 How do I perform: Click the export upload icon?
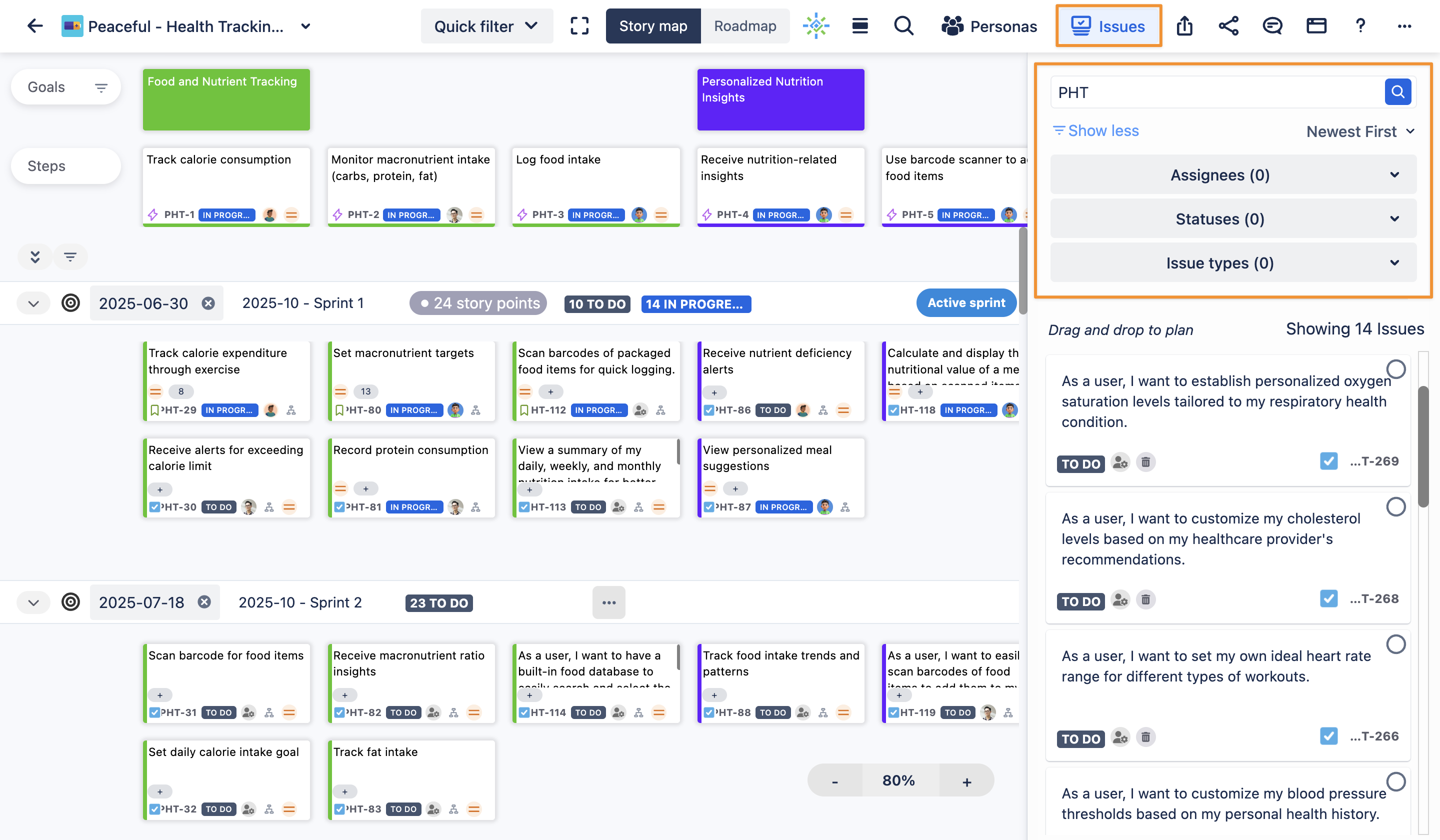(1184, 26)
